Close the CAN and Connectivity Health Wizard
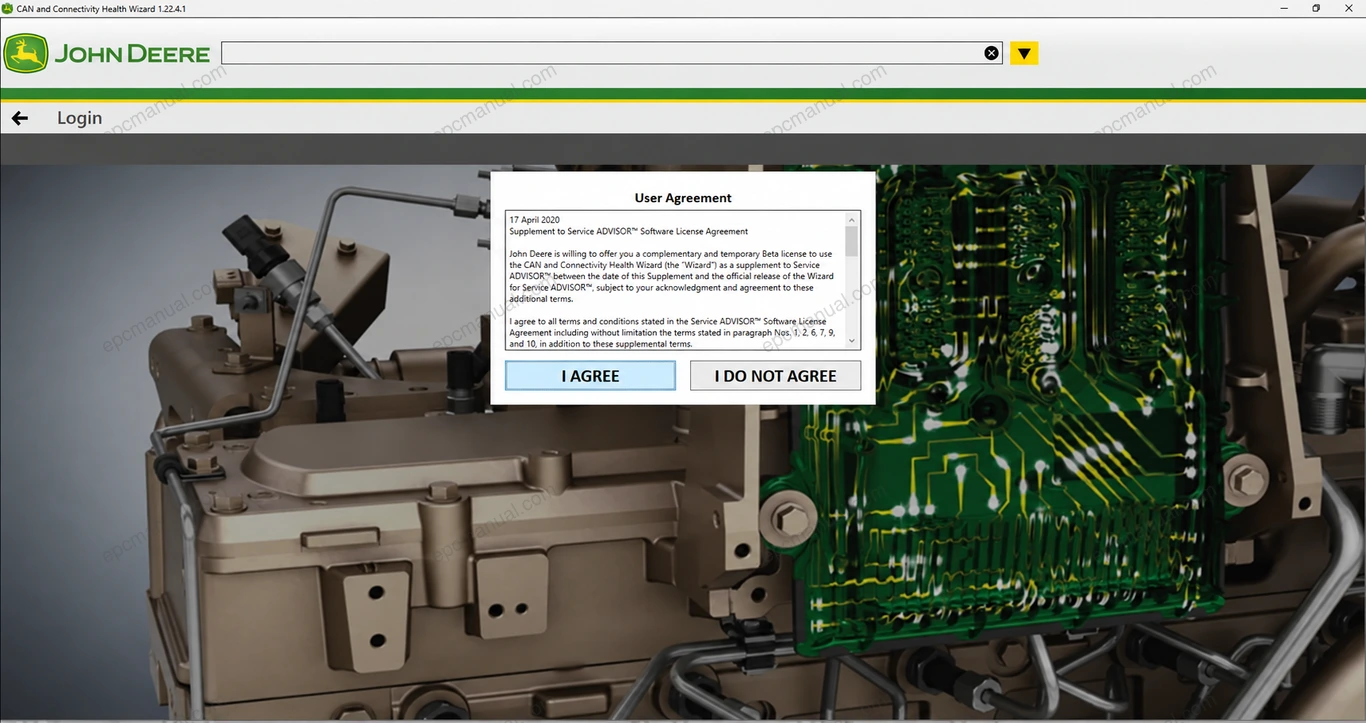Screen dimensions: 1366x723 [1349, 8]
